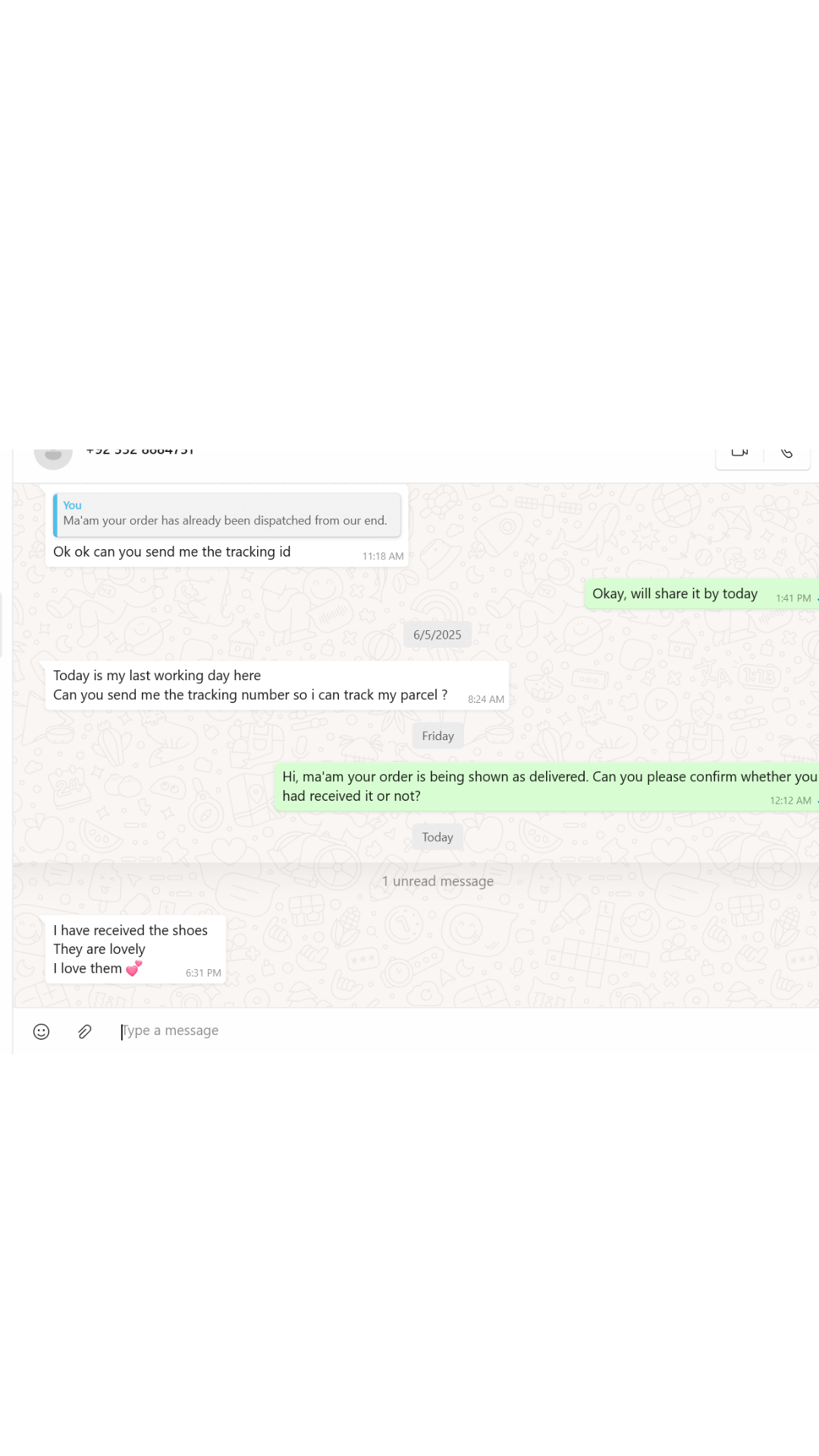Open the contact profile picture
819x1456 pixels.
point(53,456)
